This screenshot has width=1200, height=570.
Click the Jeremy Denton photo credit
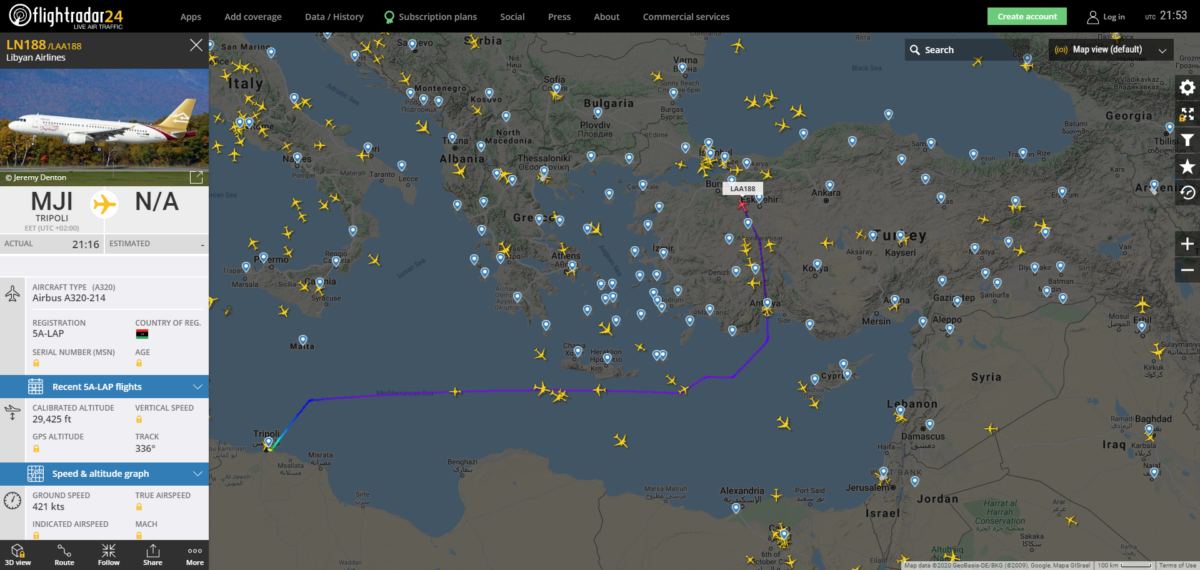tap(37, 177)
